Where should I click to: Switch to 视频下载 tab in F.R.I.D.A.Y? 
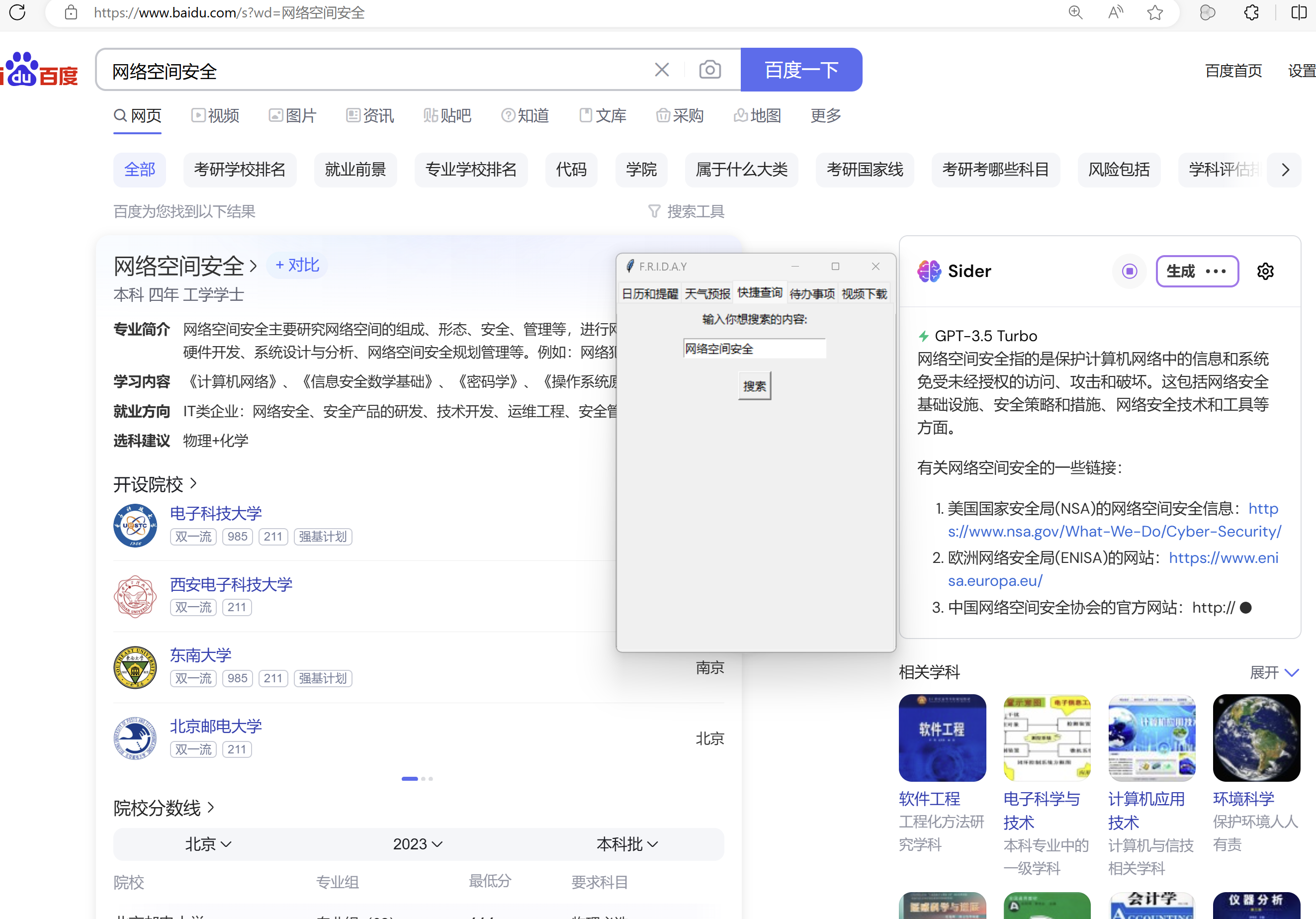865,294
